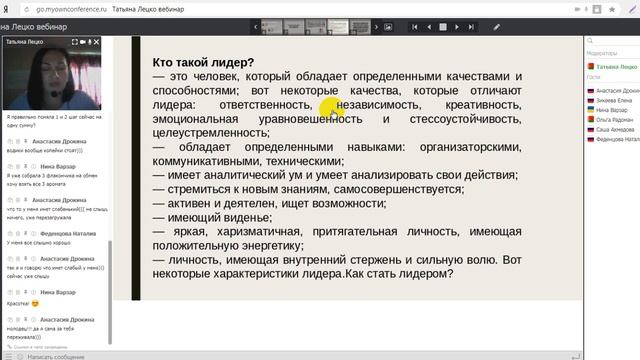Viewport: 640px width, 360px height.
Task: Close the Татьяна Лецко video panel
Action: (x=97, y=42)
